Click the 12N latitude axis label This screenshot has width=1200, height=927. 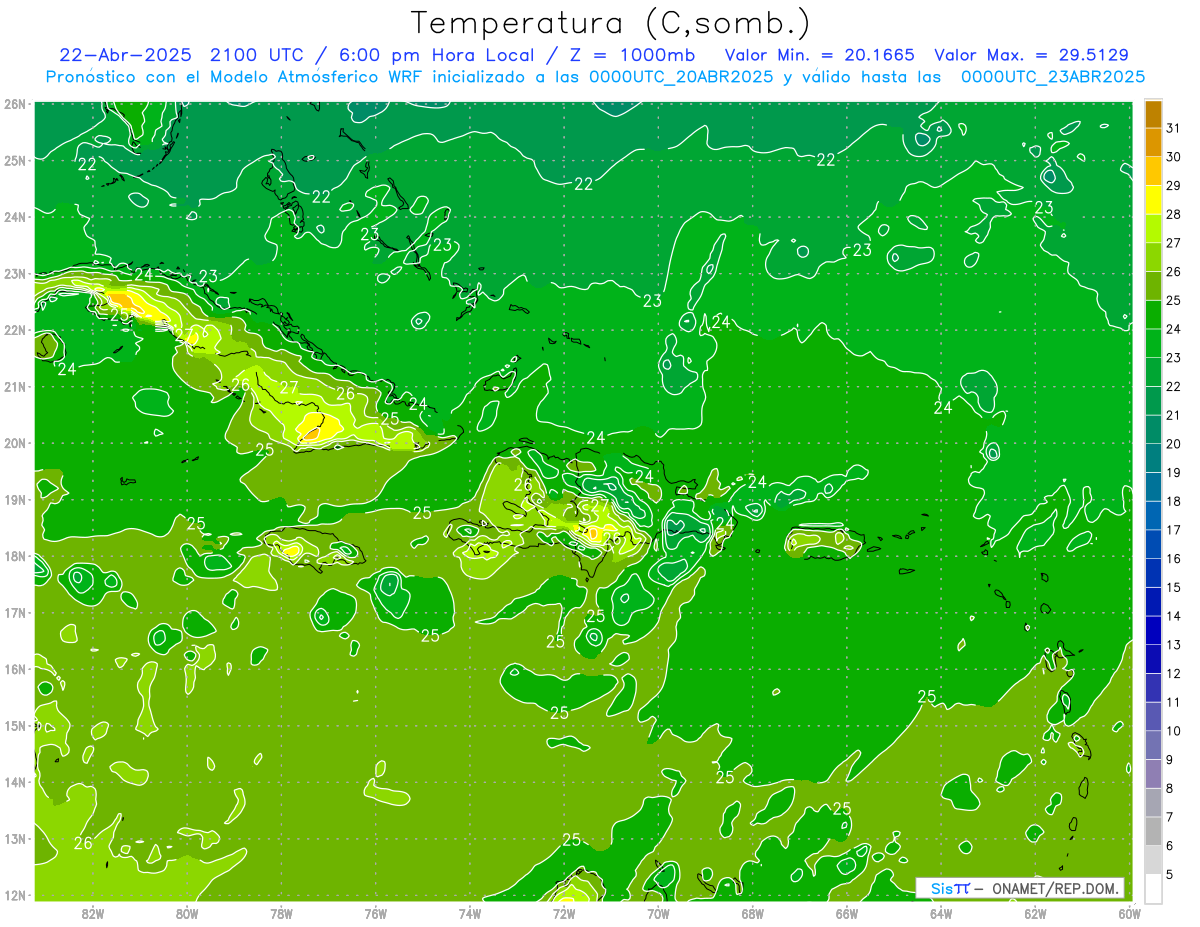15,895
